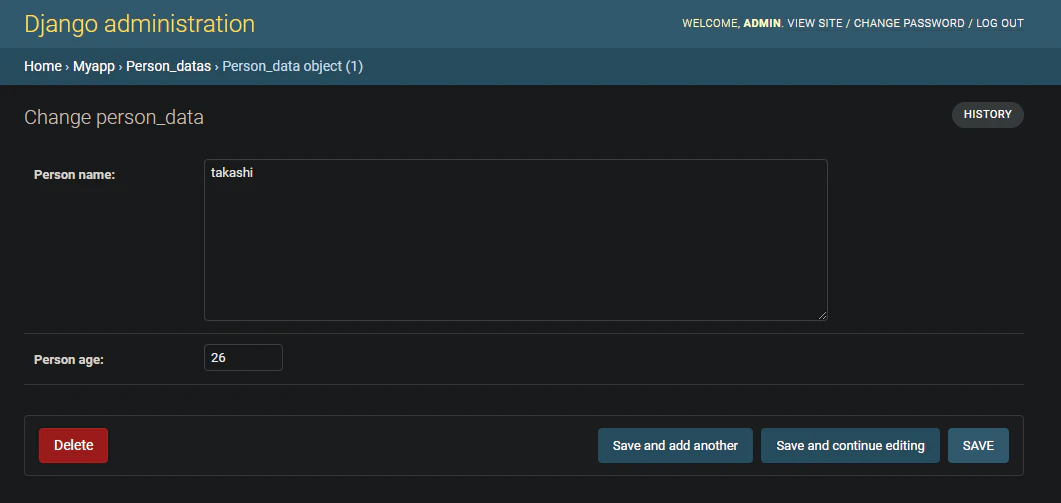Open the View Site link

pyautogui.click(x=815, y=23)
